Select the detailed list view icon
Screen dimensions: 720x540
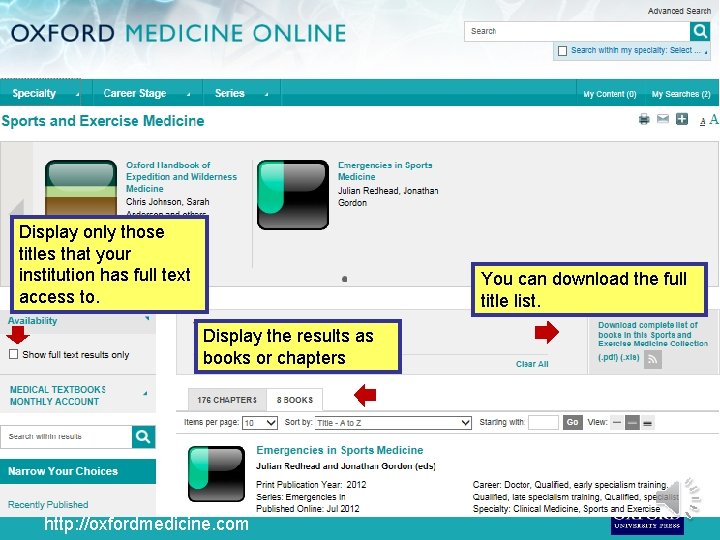pos(647,423)
